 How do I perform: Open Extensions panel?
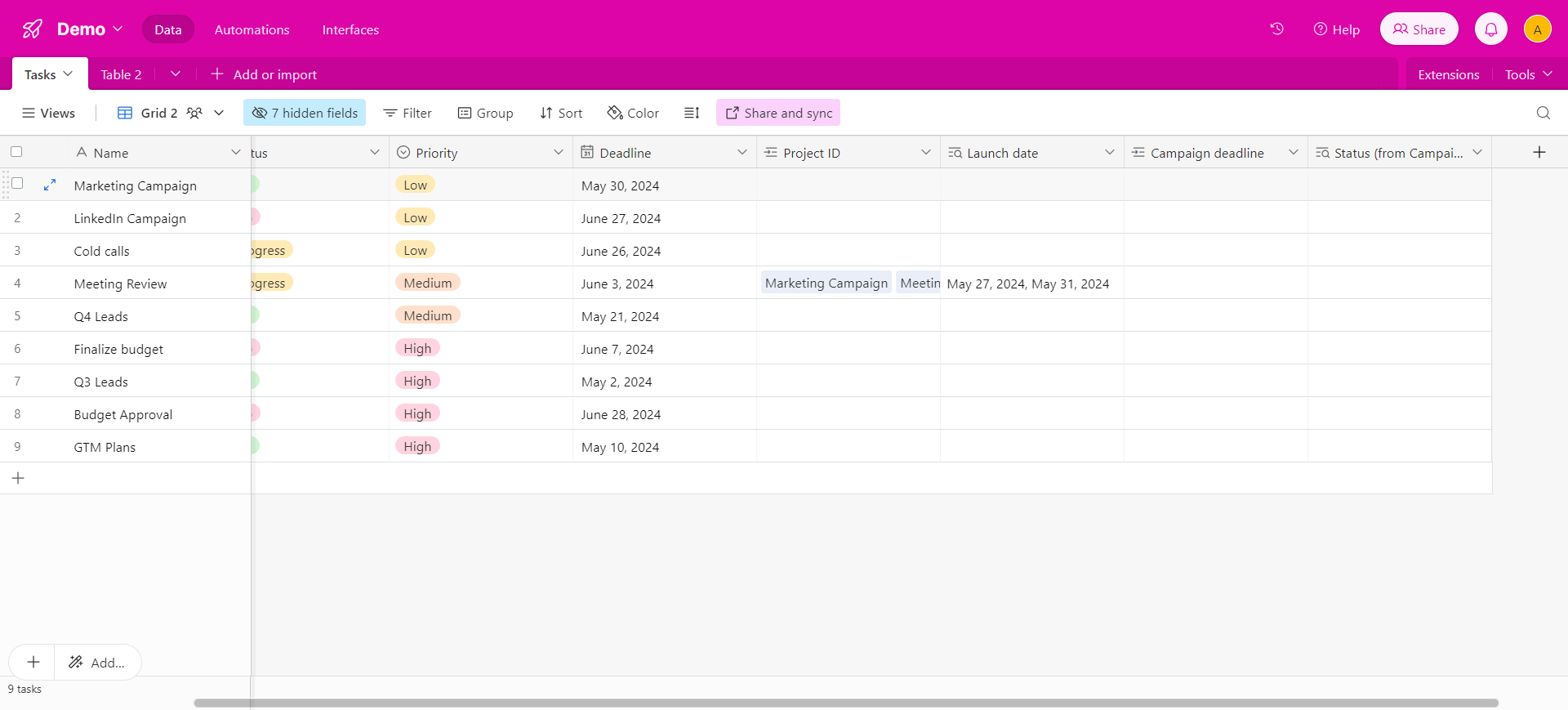click(1449, 74)
